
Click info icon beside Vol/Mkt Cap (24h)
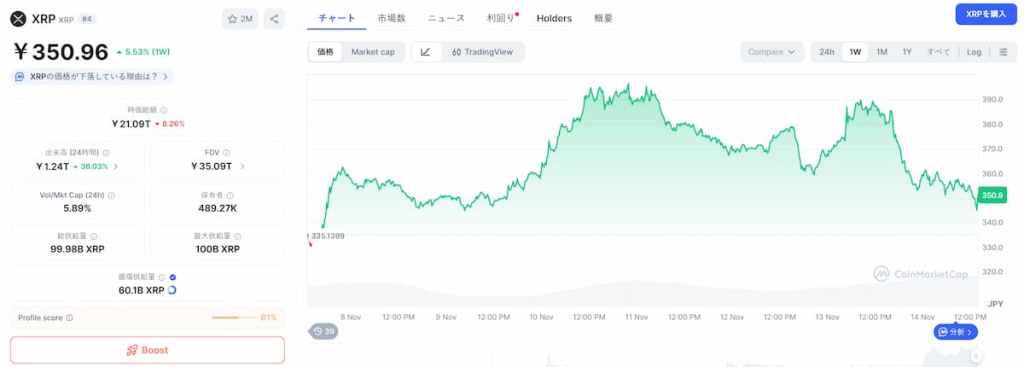point(111,195)
